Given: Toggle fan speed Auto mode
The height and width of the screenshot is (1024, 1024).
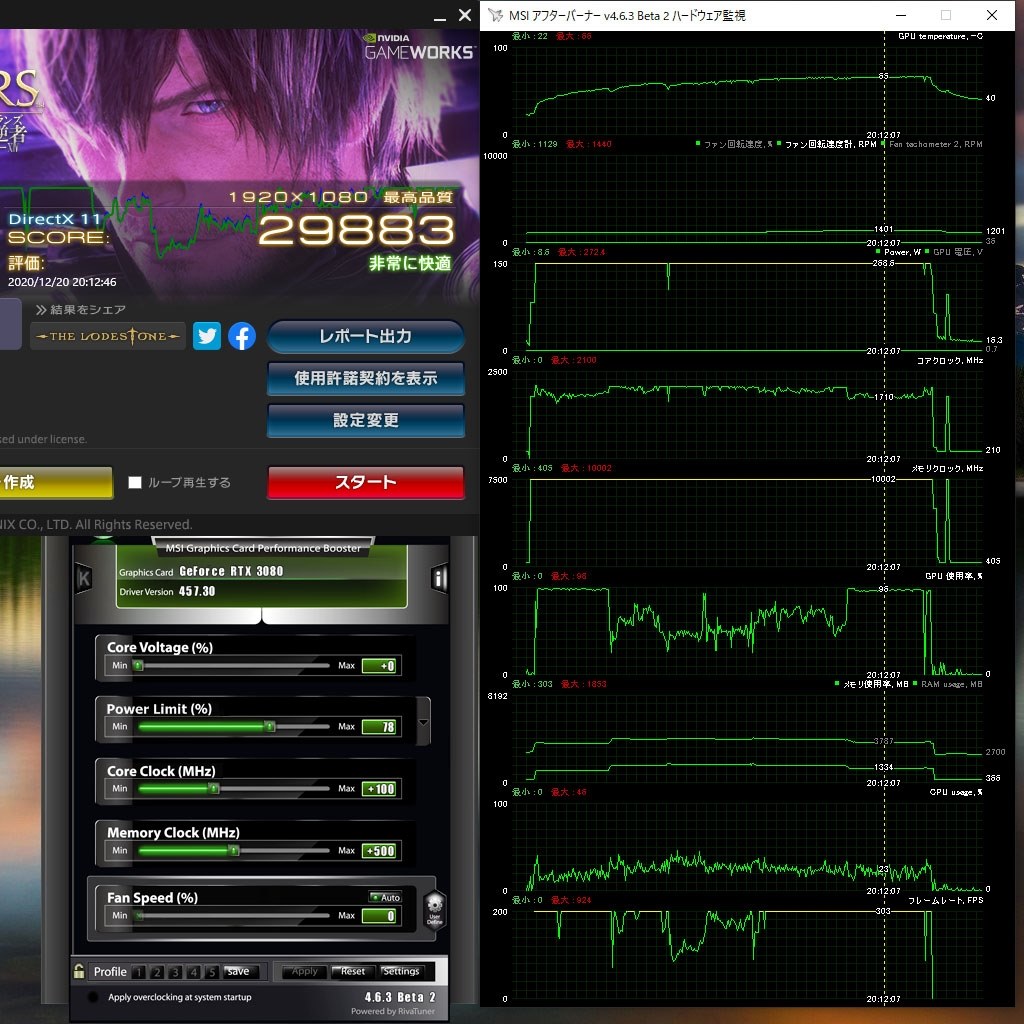Looking at the screenshot, I should (x=385, y=897).
